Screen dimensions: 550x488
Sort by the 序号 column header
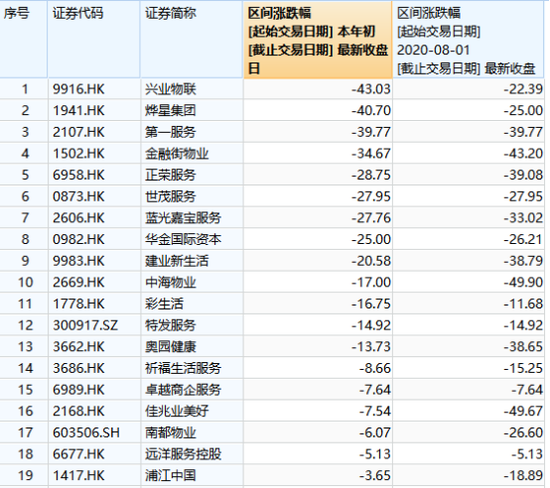pyautogui.click(x=23, y=39)
